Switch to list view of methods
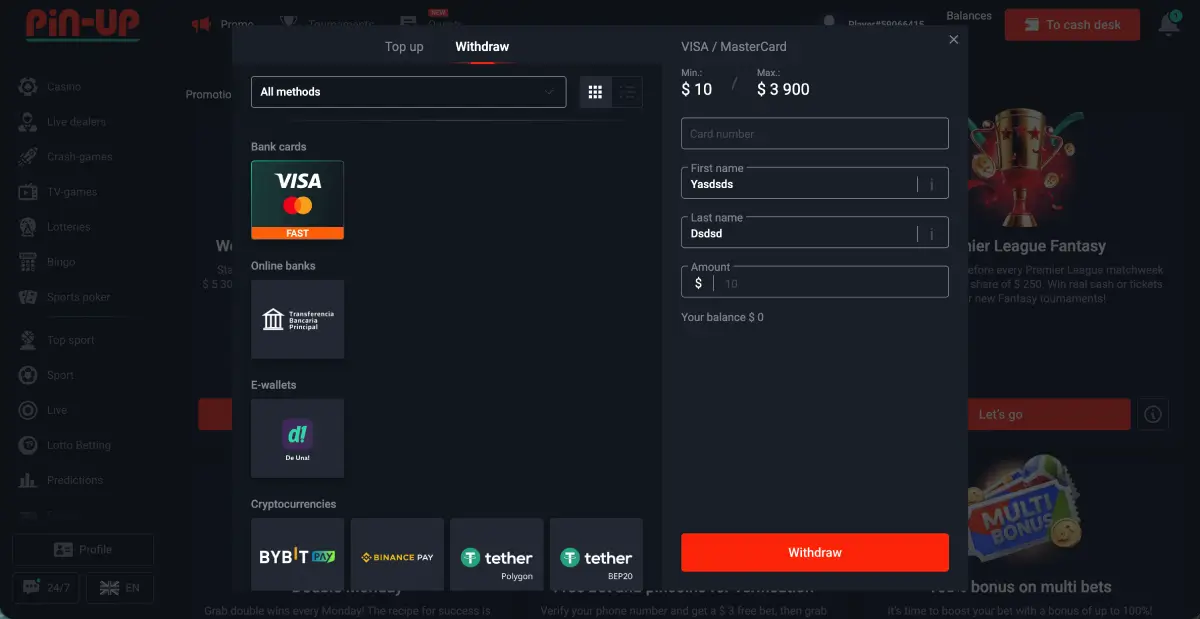 pyautogui.click(x=627, y=92)
